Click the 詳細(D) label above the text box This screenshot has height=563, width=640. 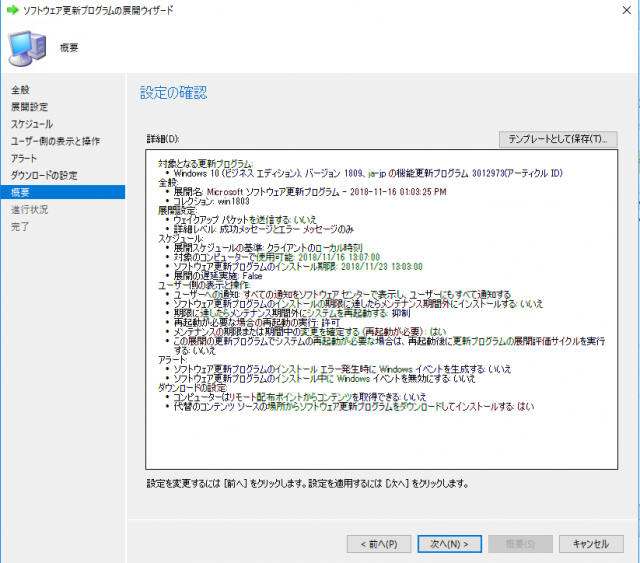tap(162, 138)
